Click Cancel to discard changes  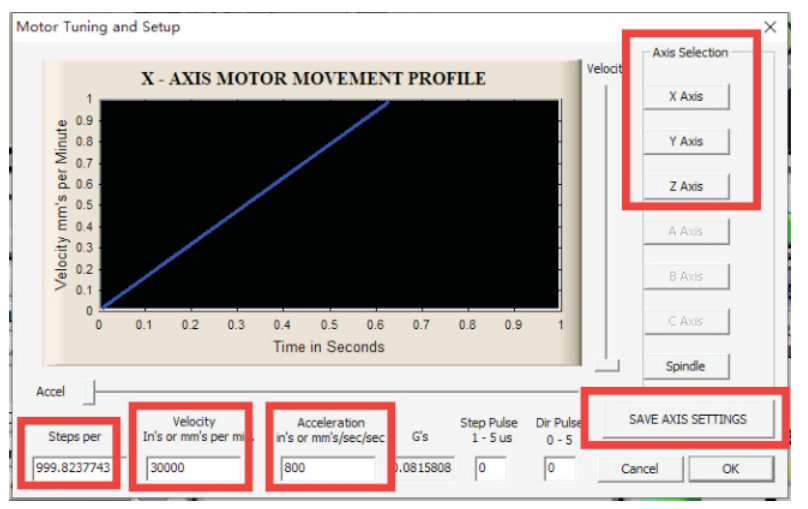click(639, 469)
